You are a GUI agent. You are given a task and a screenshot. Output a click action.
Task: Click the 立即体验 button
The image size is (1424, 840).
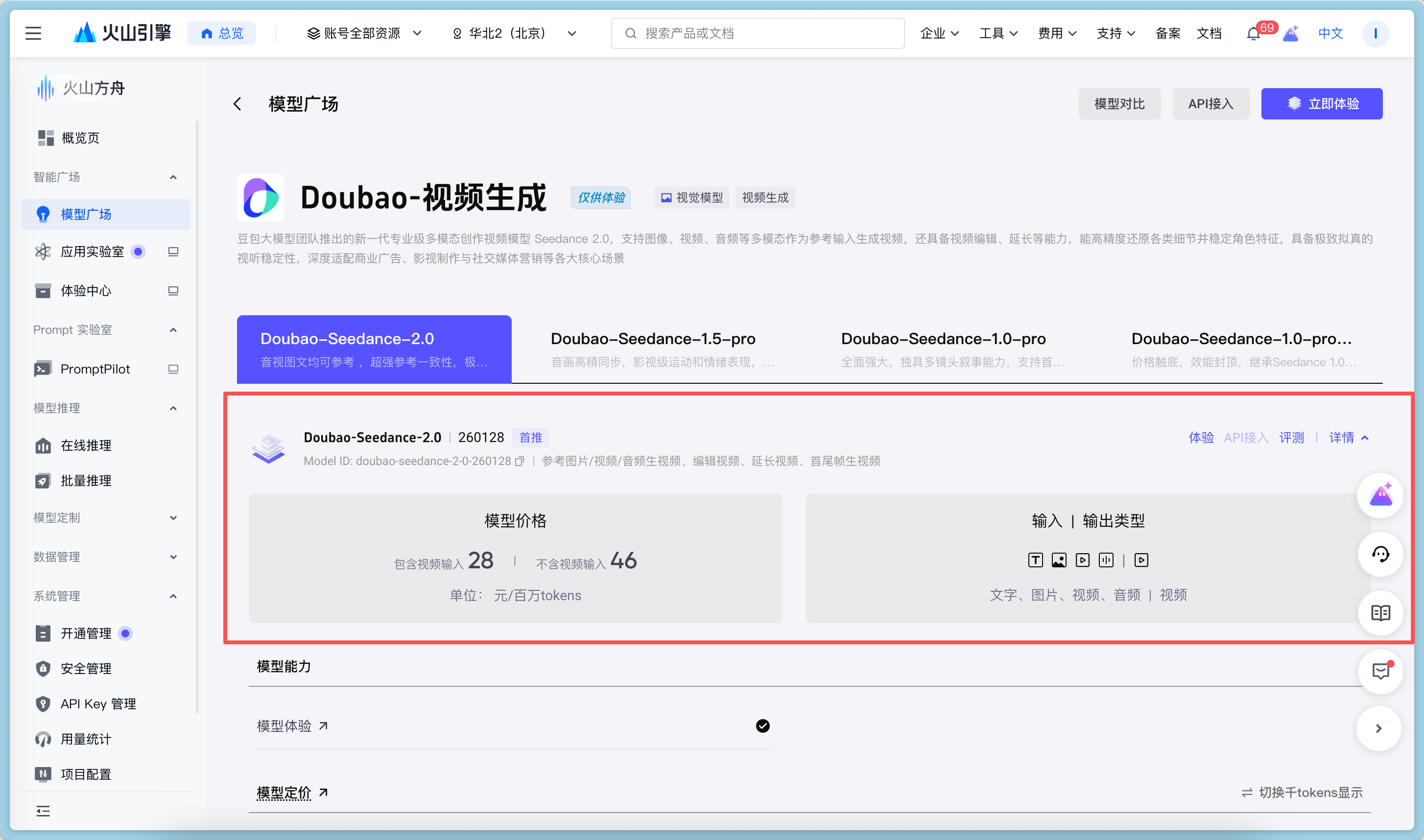click(1322, 104)
